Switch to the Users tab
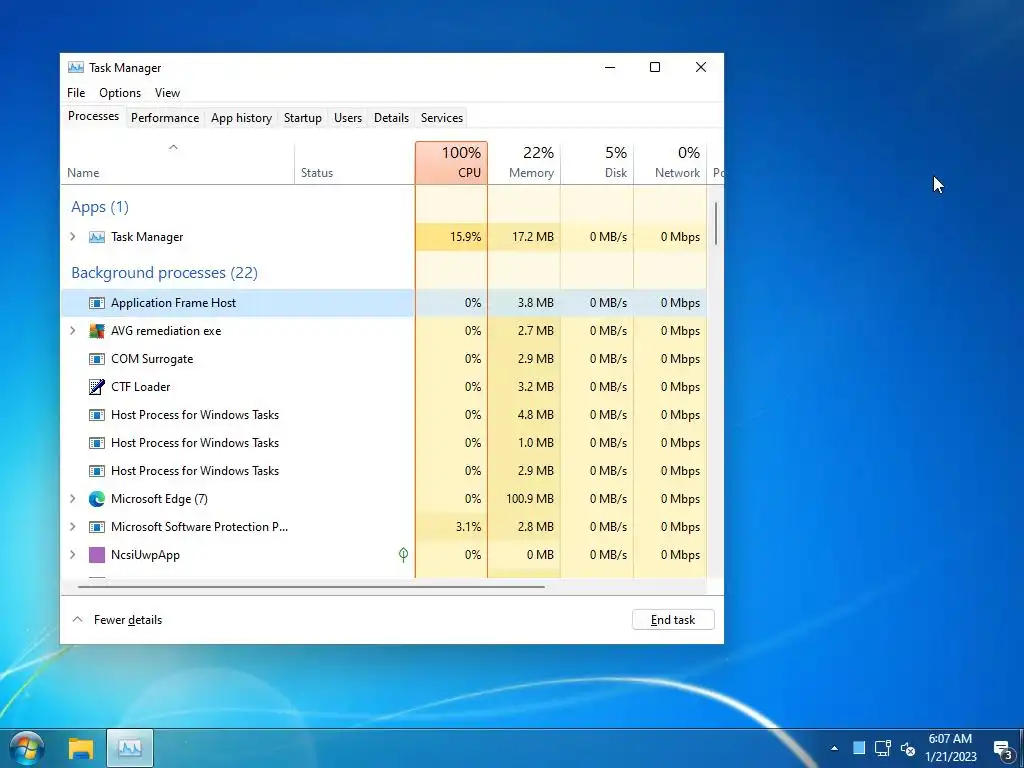Viewport: 1024px width, 768px height. point(347,118)
